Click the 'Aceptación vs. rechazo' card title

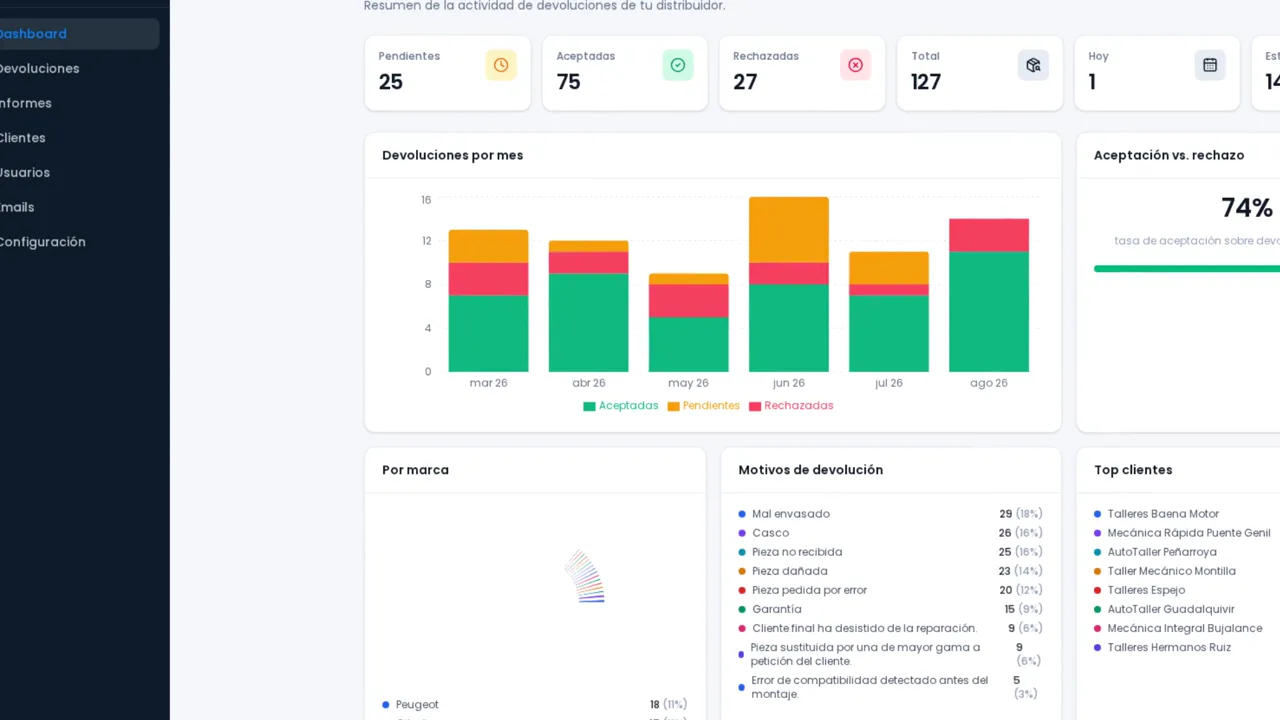click(1169, 155)
